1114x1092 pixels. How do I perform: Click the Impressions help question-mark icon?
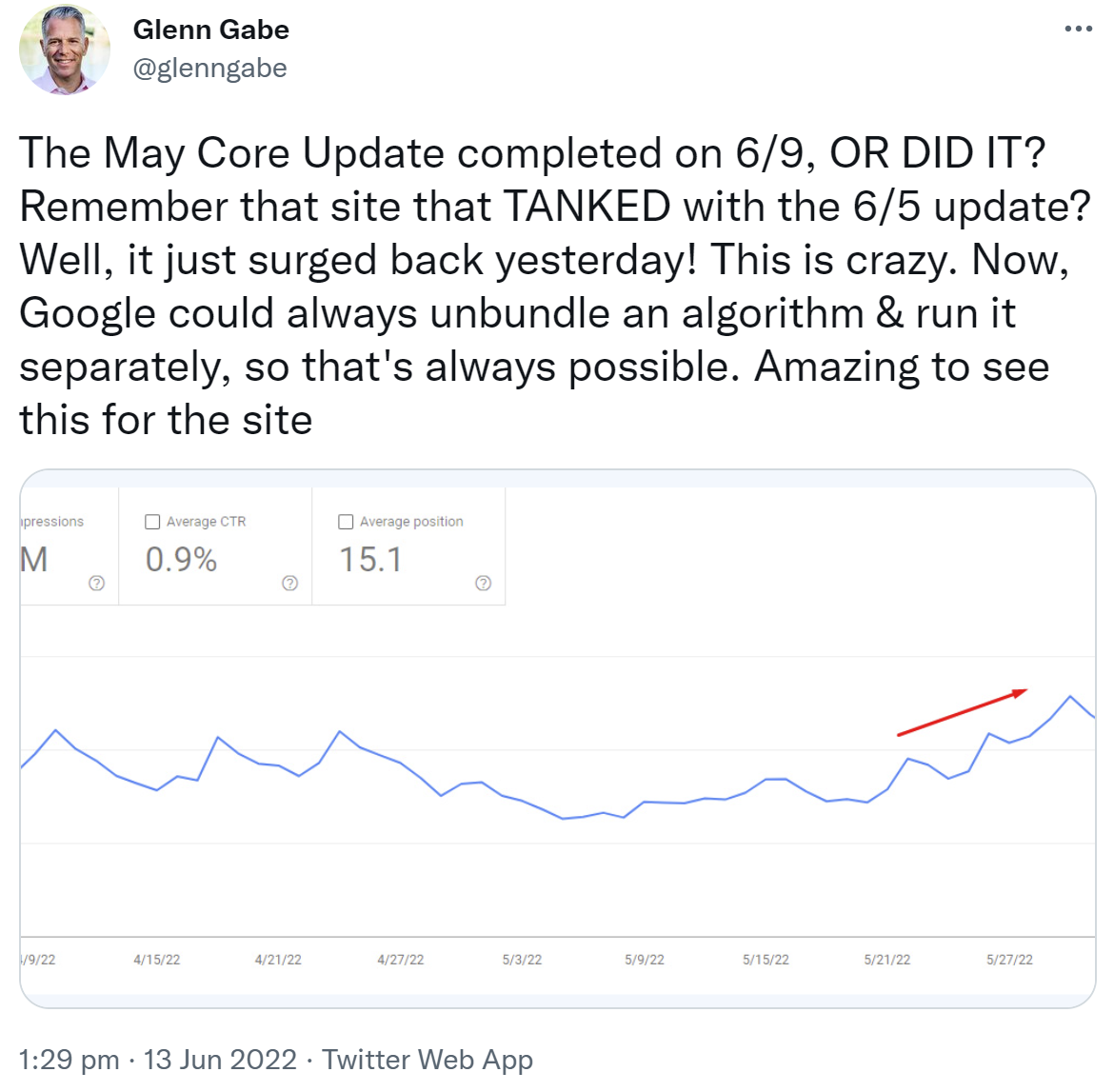pyautogui.click(x=96, y=584)
